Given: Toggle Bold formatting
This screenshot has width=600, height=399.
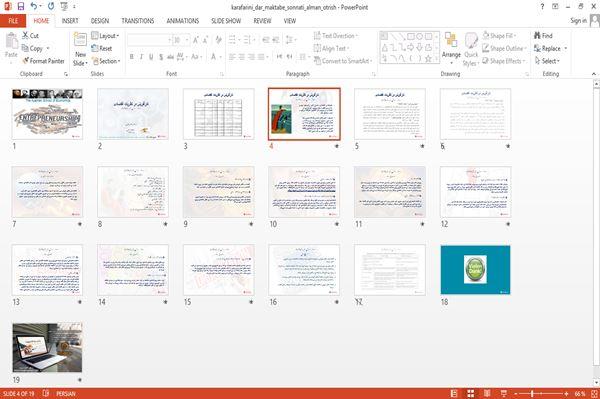Looking at the screenshot, I should coord(132,57).
